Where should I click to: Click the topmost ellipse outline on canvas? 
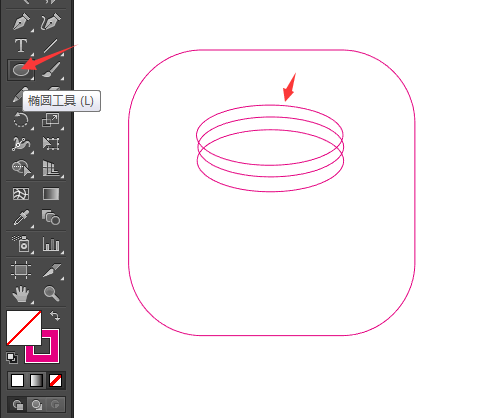(x=270, y=105)
